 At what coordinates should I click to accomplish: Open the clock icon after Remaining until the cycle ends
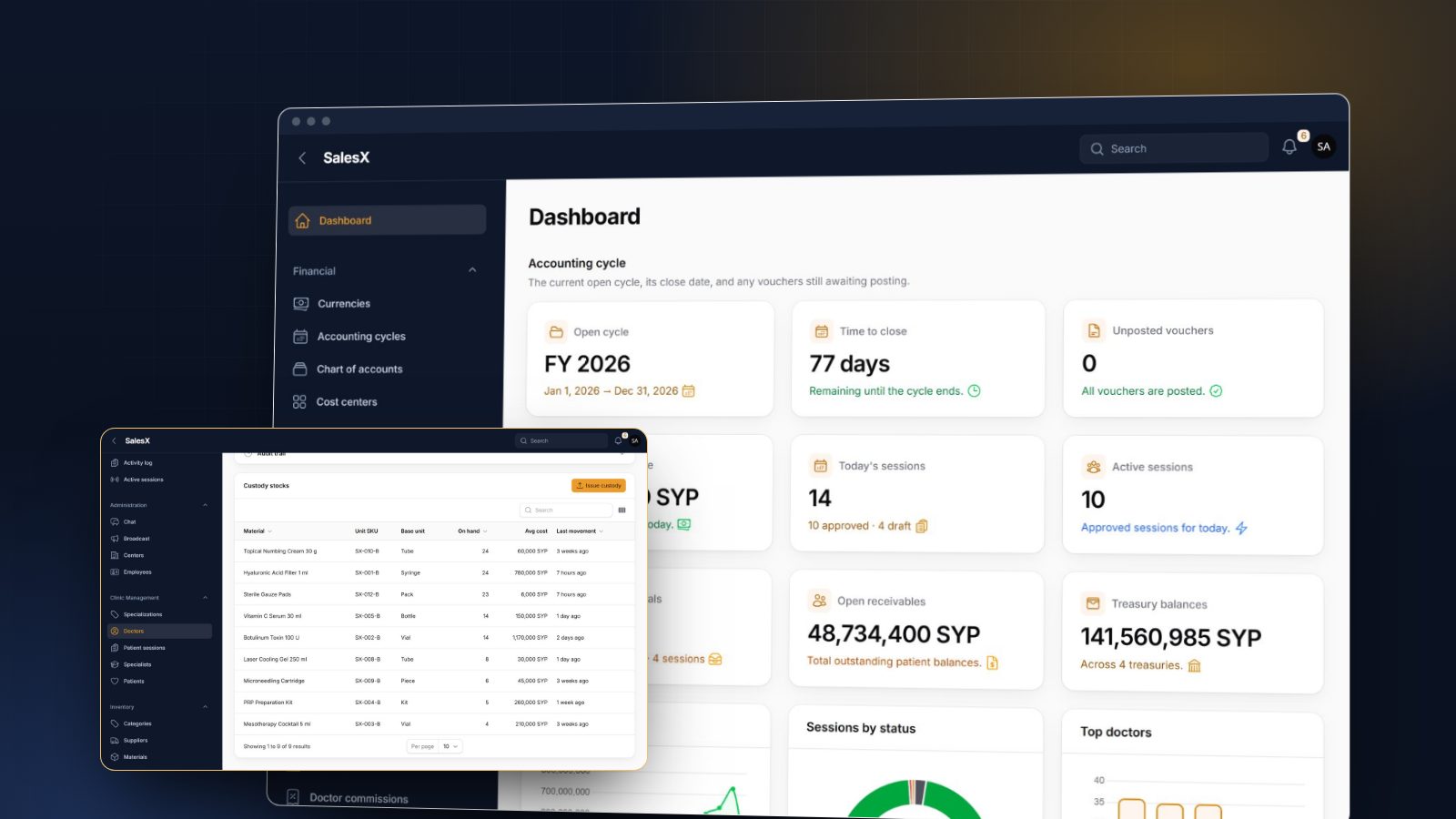pyautogui.click(x=974, y=390)
